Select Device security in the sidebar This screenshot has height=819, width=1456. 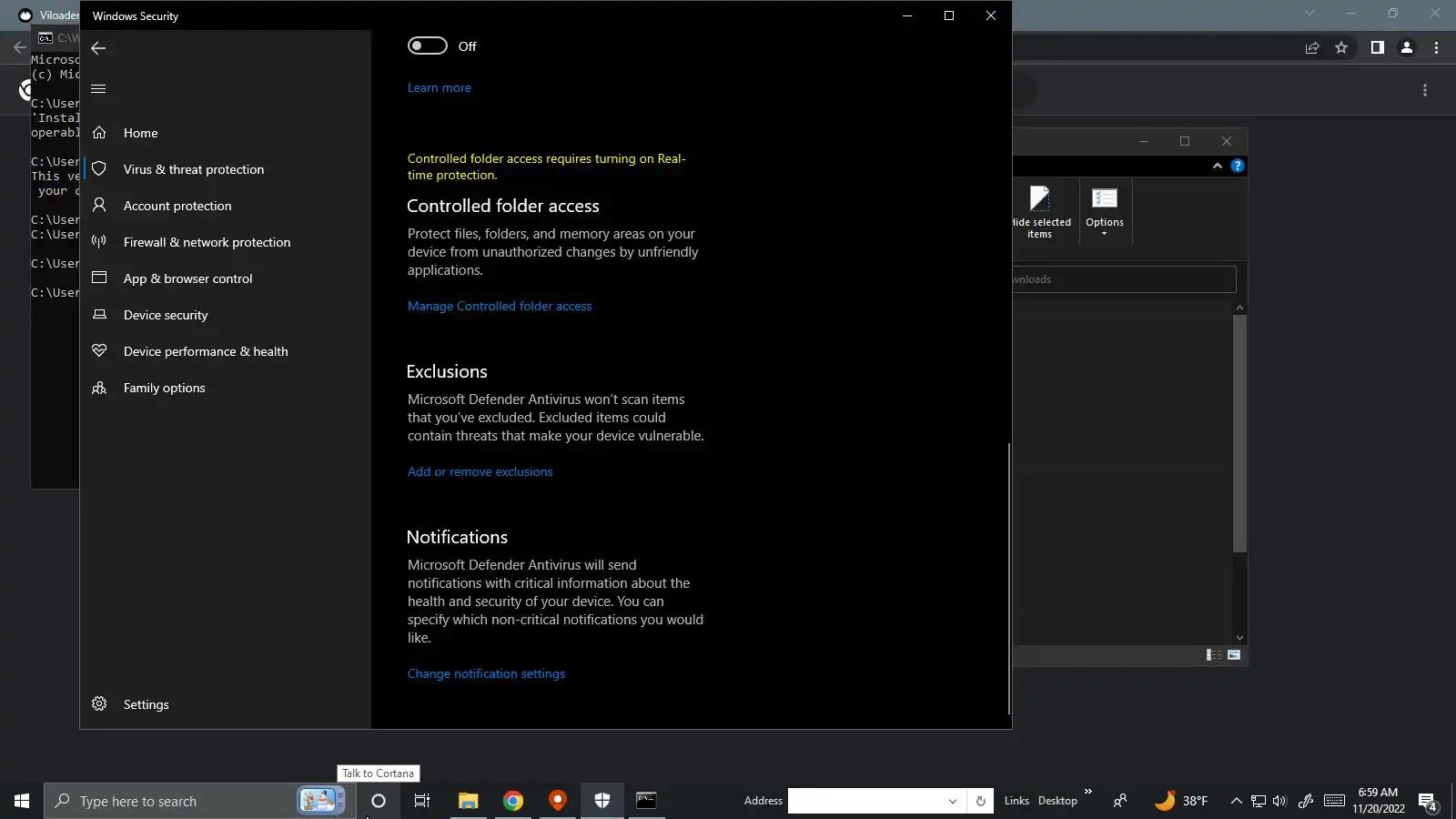[166, 315]
